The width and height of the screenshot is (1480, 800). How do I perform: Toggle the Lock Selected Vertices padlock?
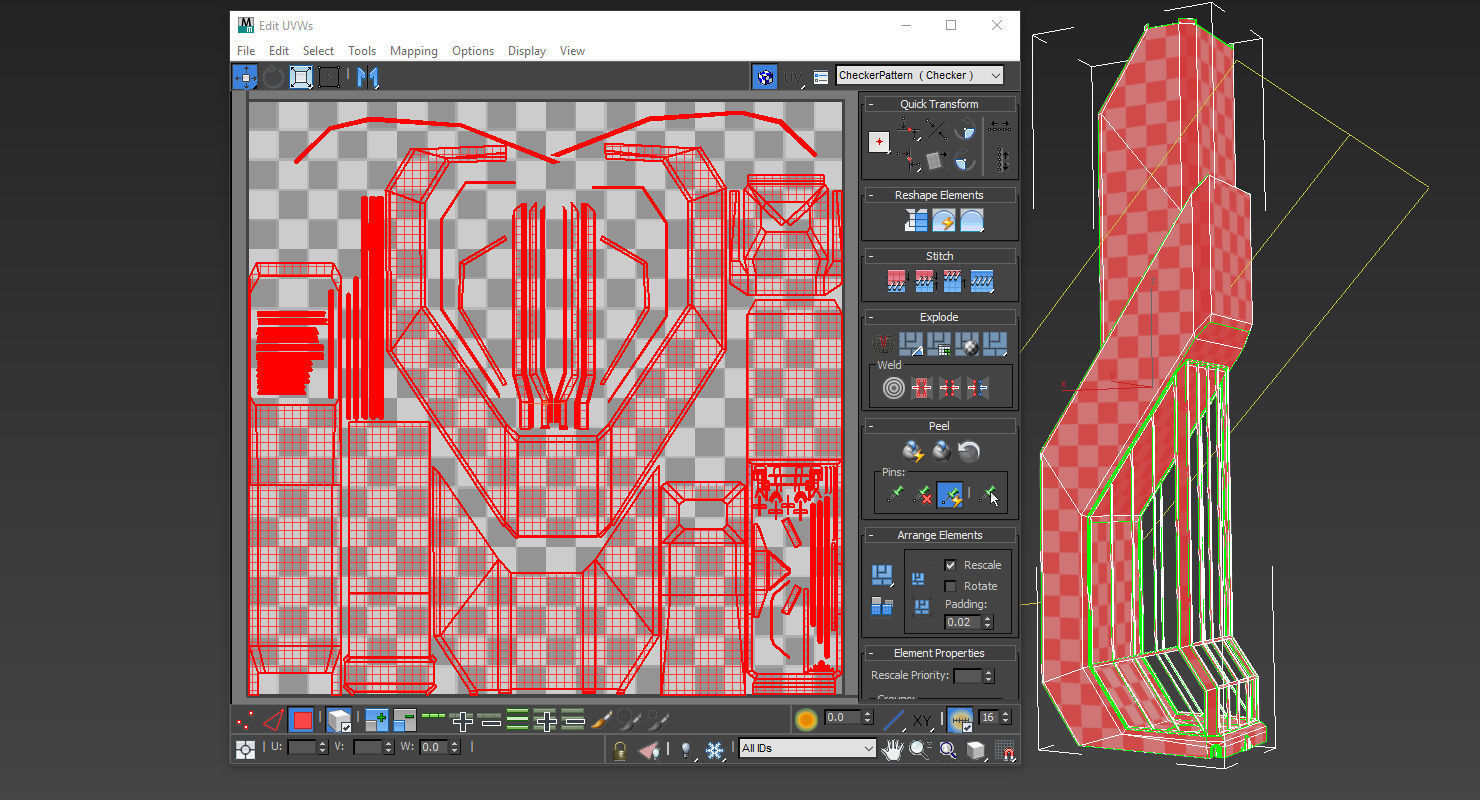click(x=620, y=749)
